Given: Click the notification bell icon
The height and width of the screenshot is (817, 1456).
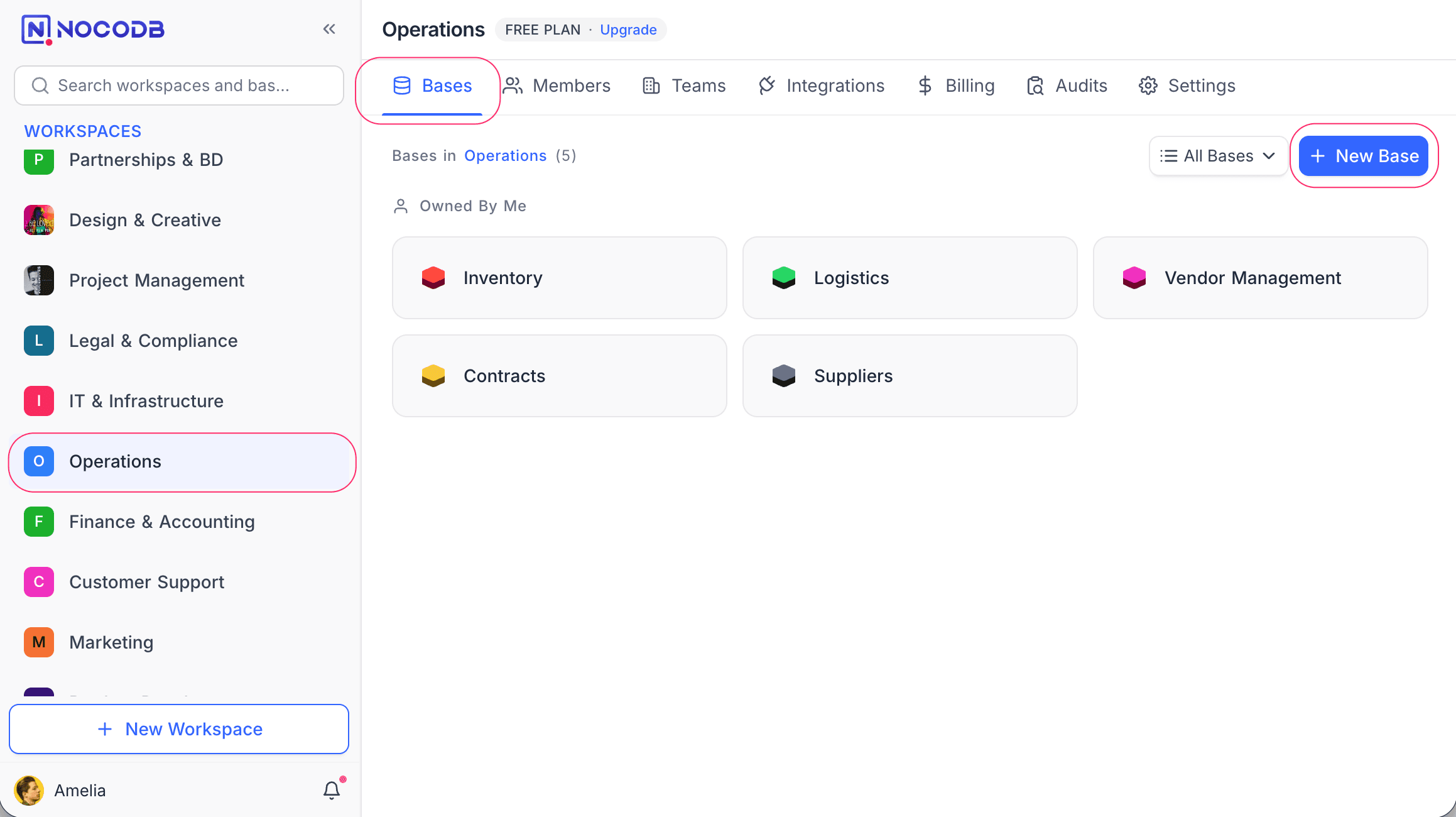Looking at the screenshot, I should 332,790.
